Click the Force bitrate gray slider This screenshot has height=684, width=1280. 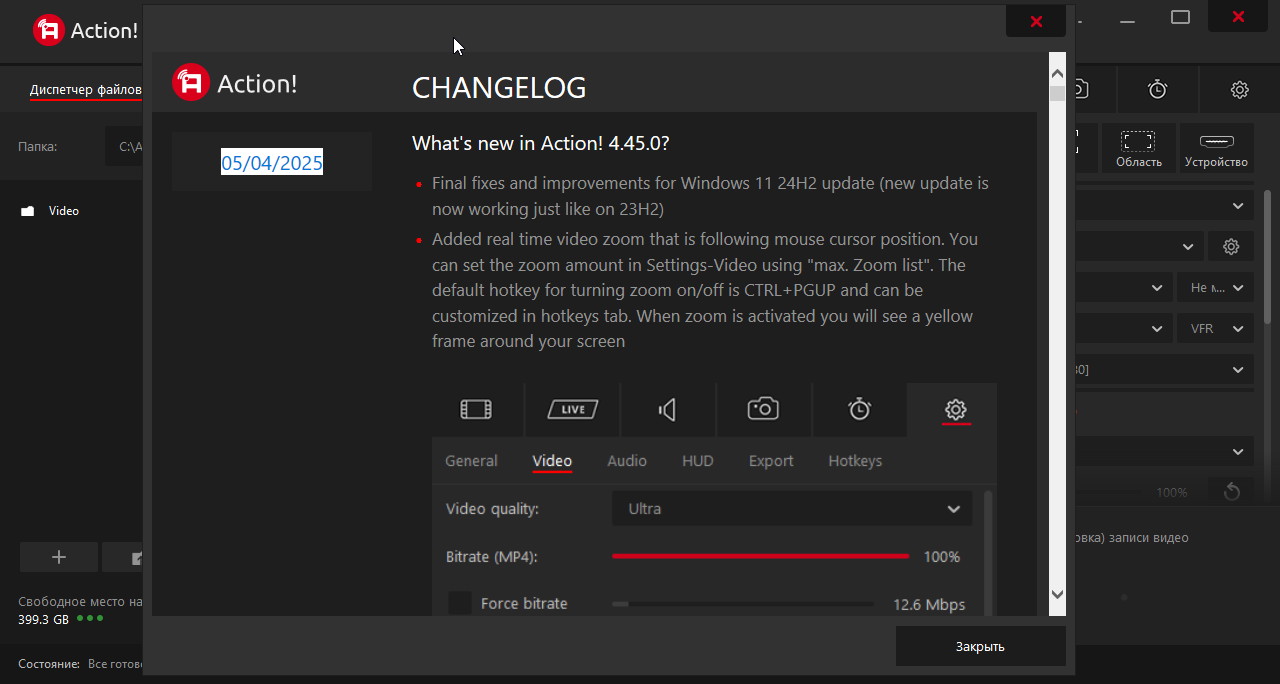pyautogui.click(x=742, y=604)
